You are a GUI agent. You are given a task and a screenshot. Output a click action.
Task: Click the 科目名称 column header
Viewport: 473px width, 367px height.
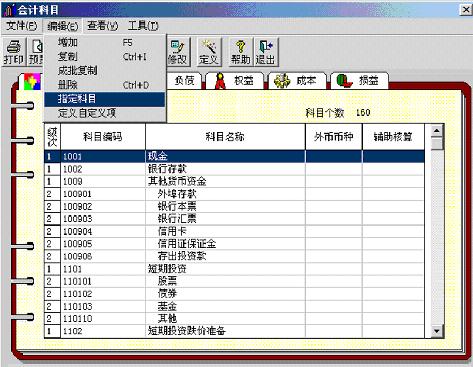pyautogui.click(x=225, y=137)
